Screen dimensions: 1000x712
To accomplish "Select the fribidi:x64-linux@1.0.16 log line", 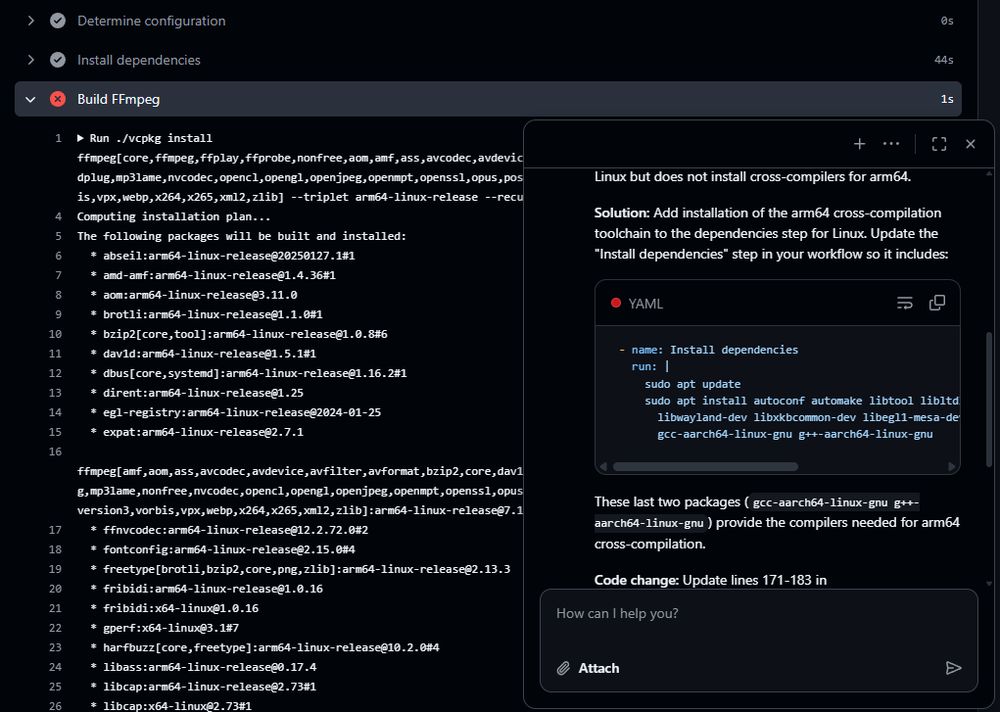I will (175, 609).
